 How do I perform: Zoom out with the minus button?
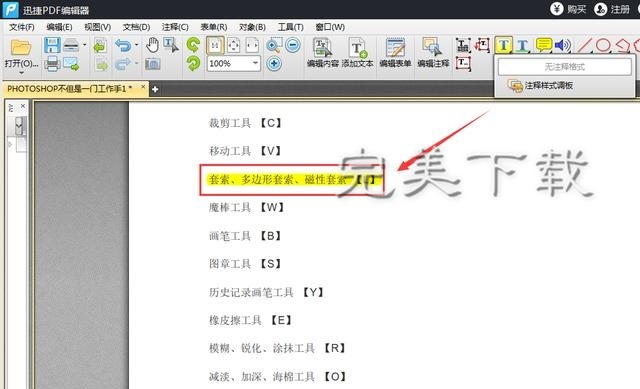coord(293,45)
